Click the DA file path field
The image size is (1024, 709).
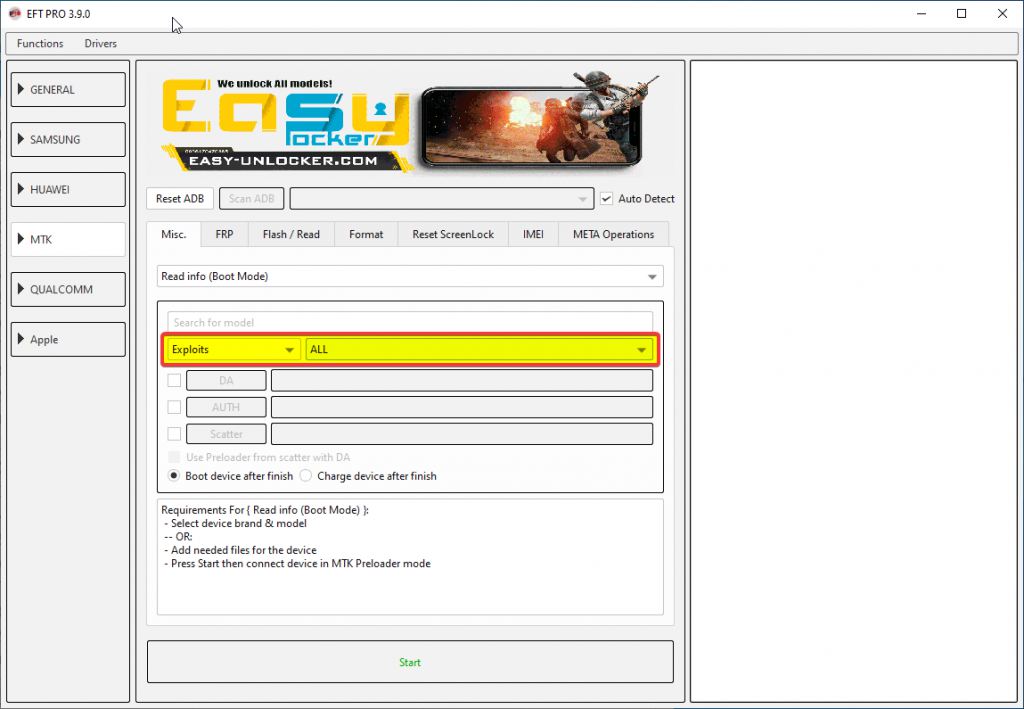462,380
